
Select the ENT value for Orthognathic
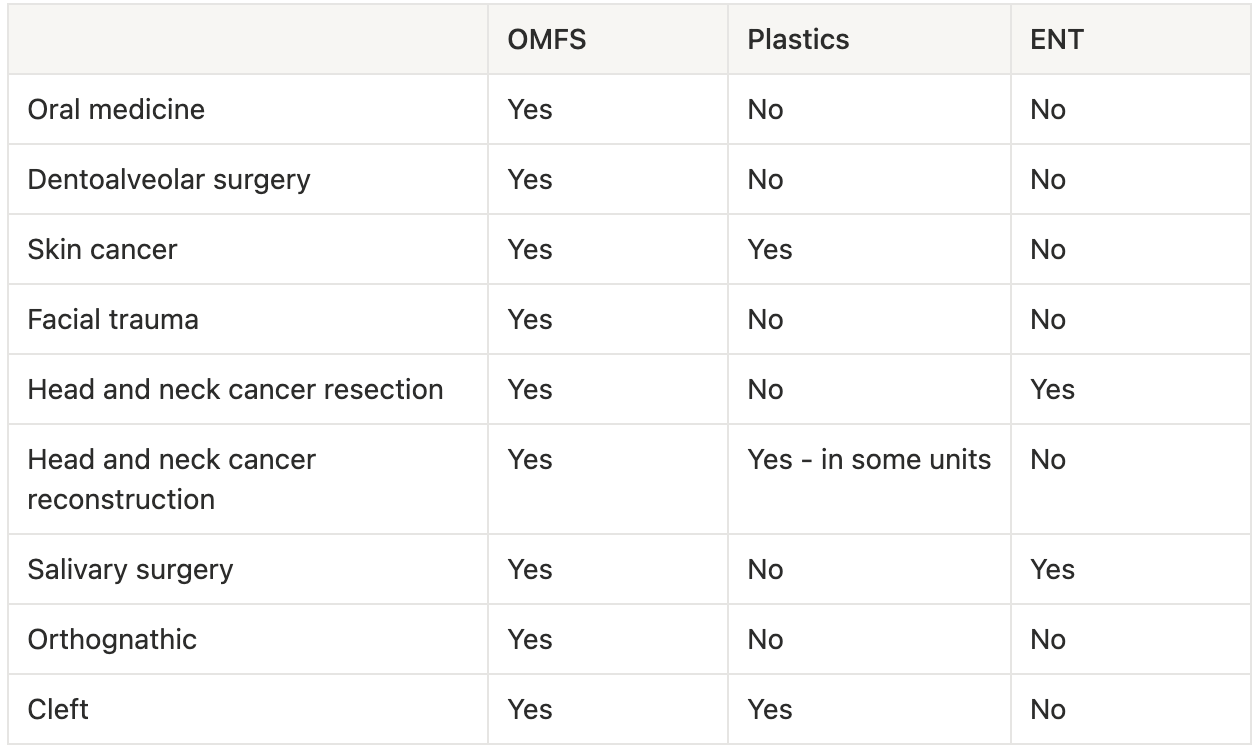point(1047,640)
